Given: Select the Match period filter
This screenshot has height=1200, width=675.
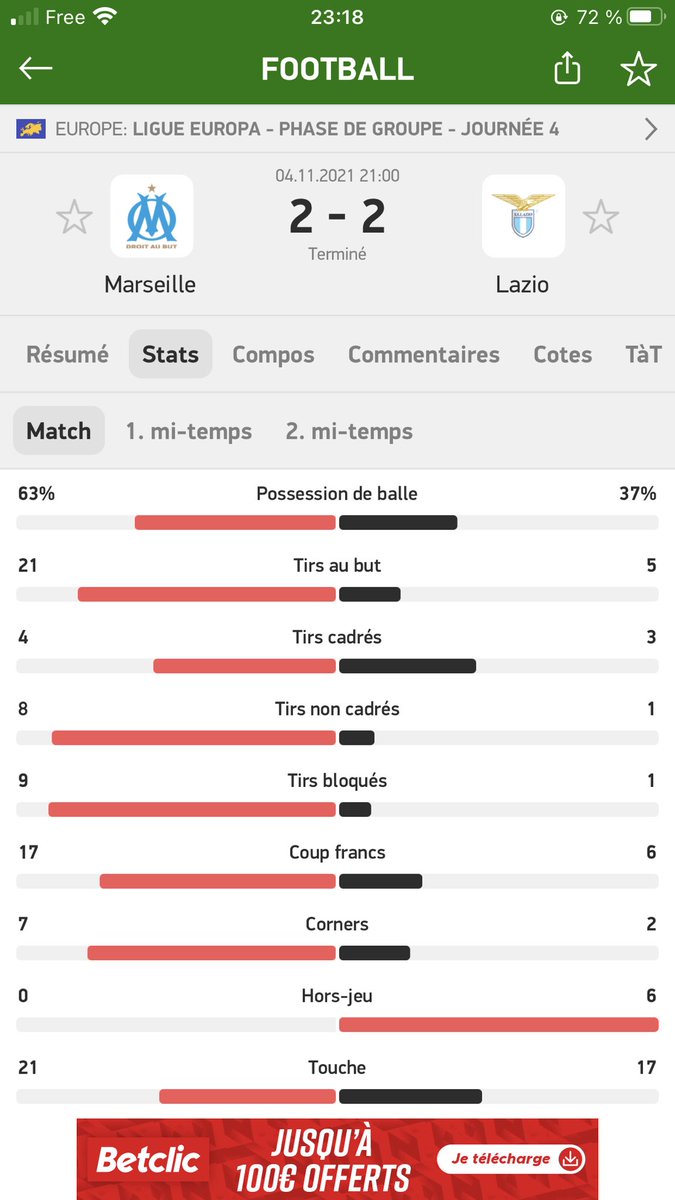Looking at the screenshot, I should click(x=58, y=431).
